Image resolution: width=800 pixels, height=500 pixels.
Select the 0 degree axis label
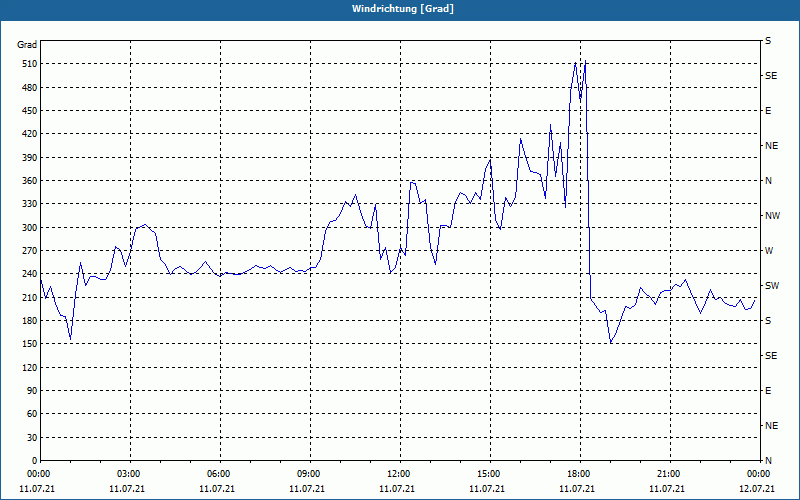[35, 461]
